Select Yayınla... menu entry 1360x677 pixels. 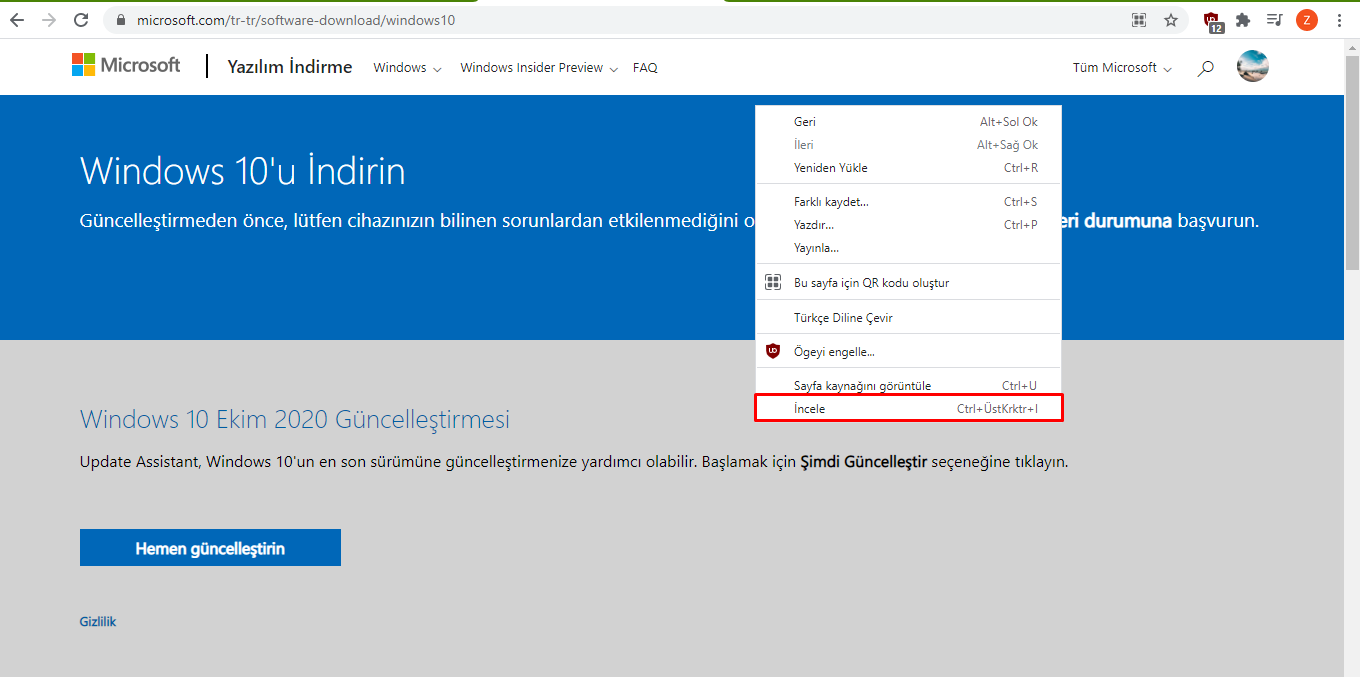click(x=908, y=248)
